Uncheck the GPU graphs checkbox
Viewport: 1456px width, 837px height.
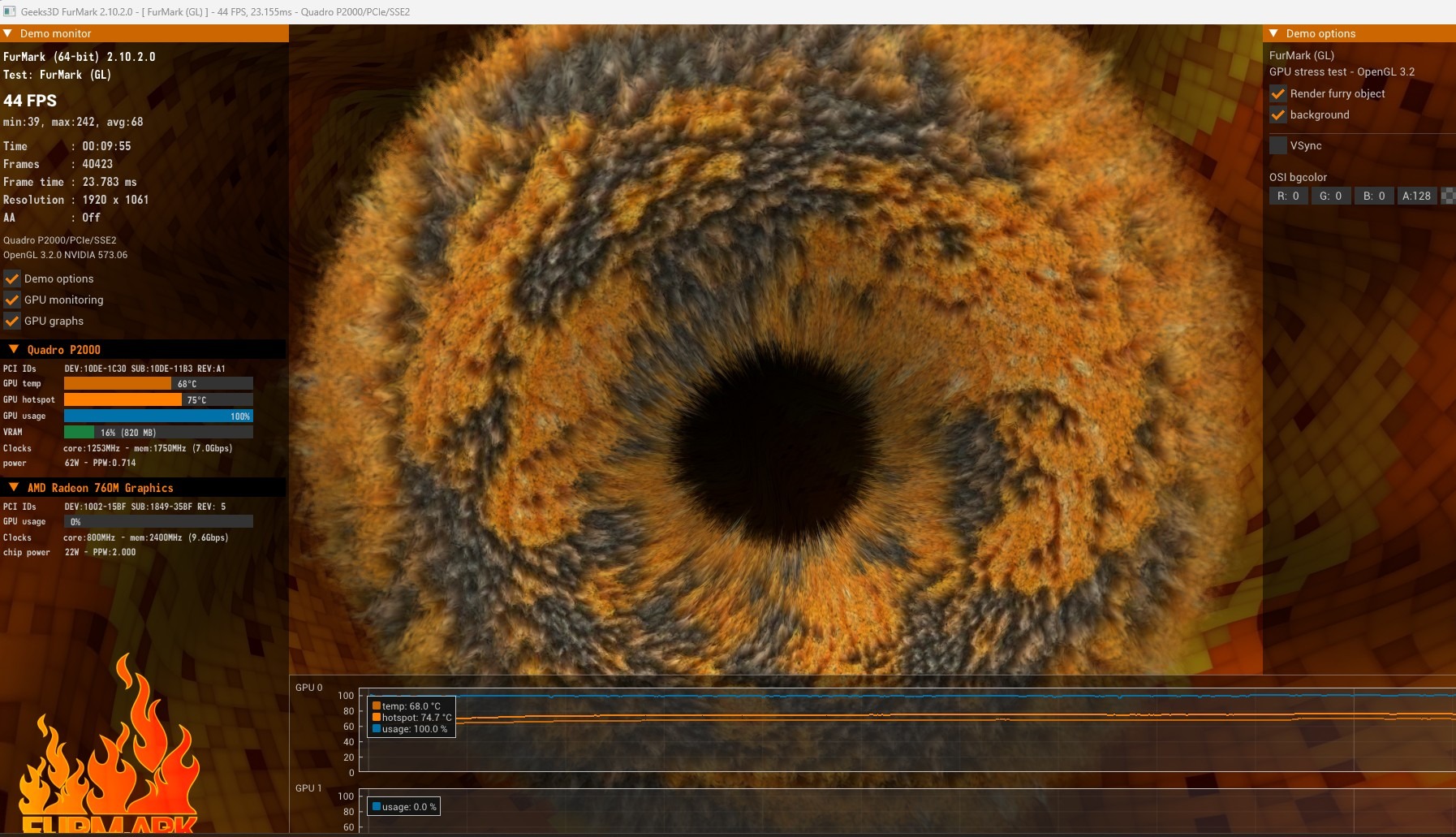point(12,321)
